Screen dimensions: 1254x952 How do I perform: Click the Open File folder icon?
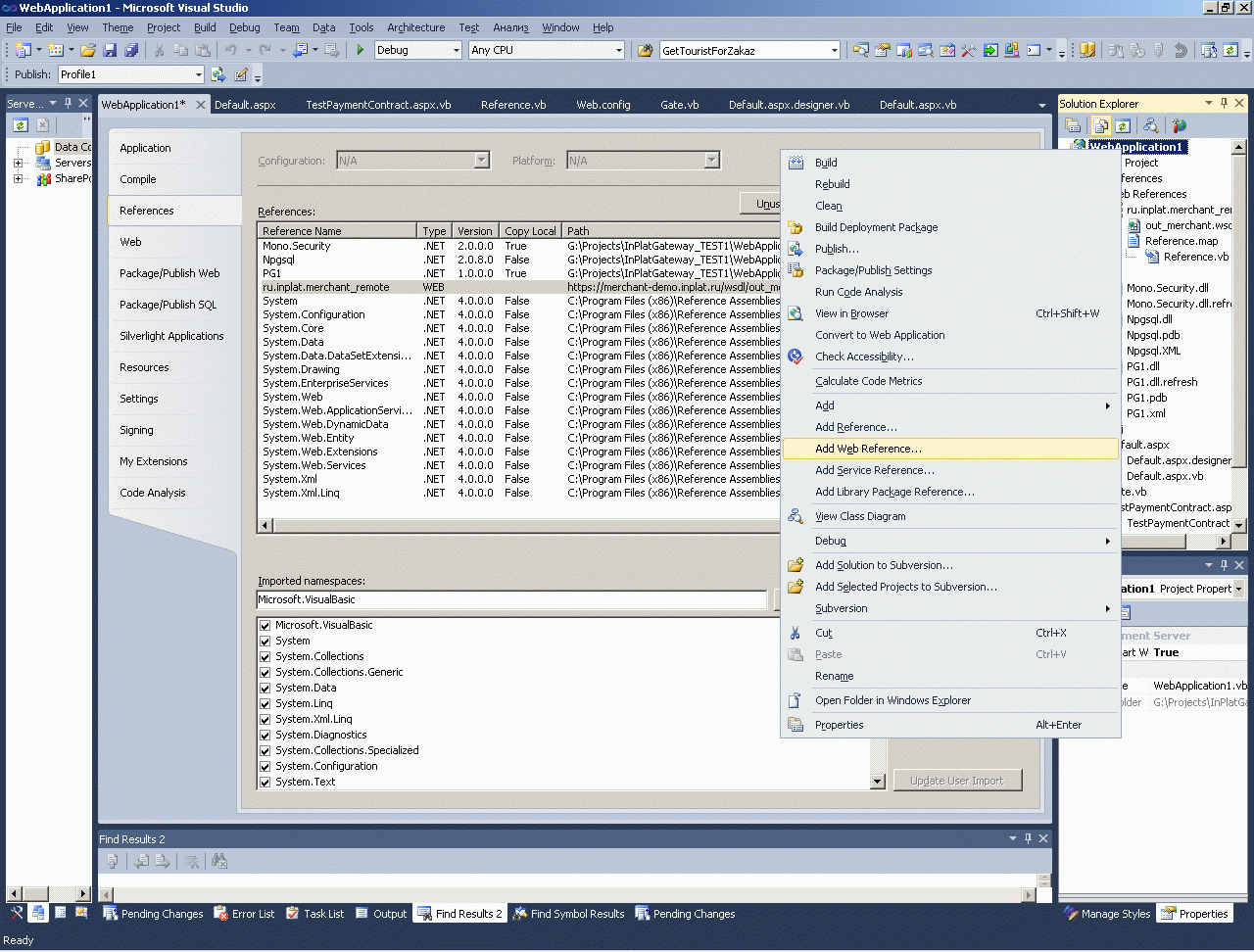click(x=88, y=50)
